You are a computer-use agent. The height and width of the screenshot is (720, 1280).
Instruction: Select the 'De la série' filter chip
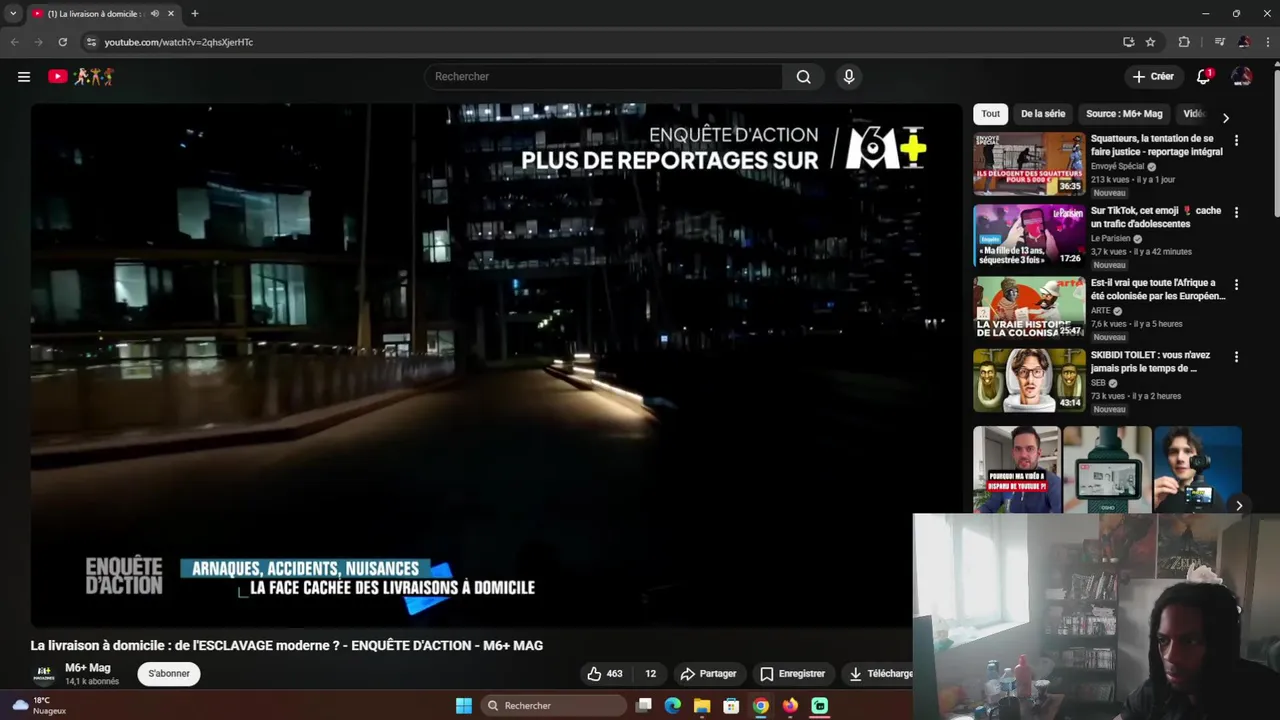pyautogui.click(x=1043, y=114)
